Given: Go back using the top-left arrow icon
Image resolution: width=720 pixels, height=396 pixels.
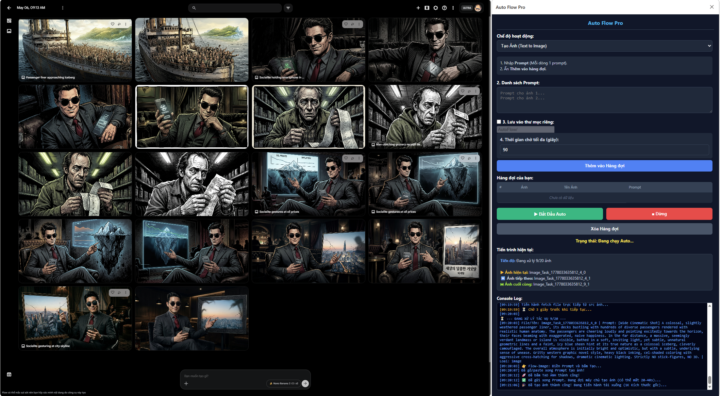Looking at the screenshot, I should [9, 8].
